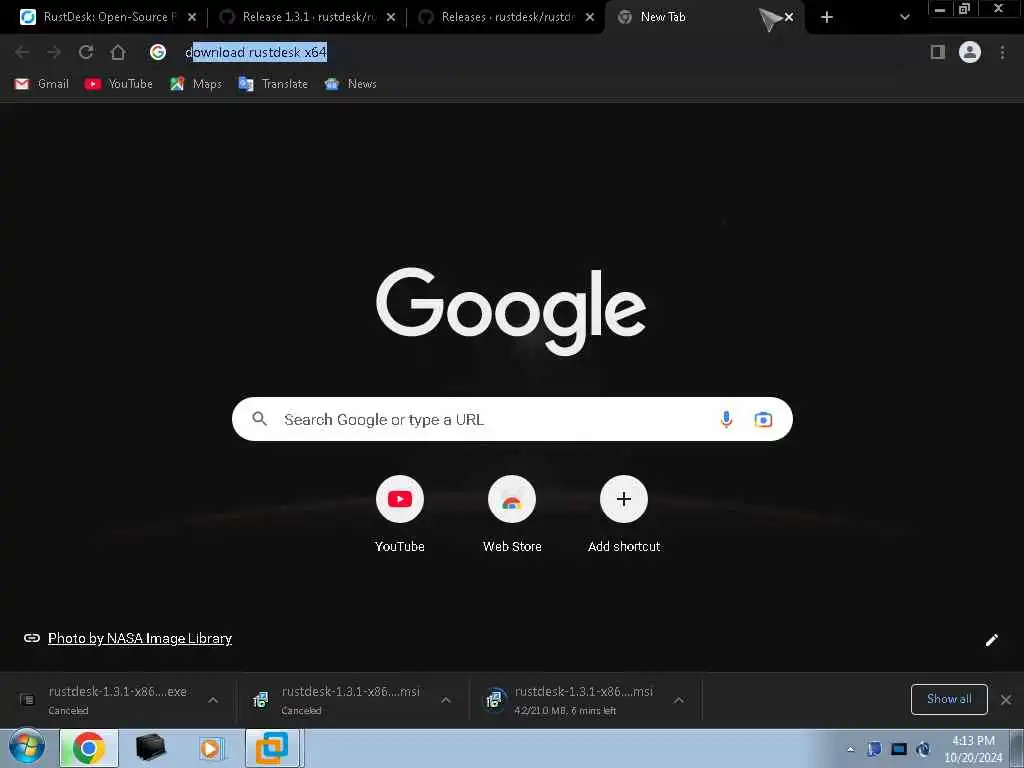The width and height of the screenshot is (1024, 768).
Task: Open the YouTube bookmark in bookmarks bar
Action: click(118, 84)
